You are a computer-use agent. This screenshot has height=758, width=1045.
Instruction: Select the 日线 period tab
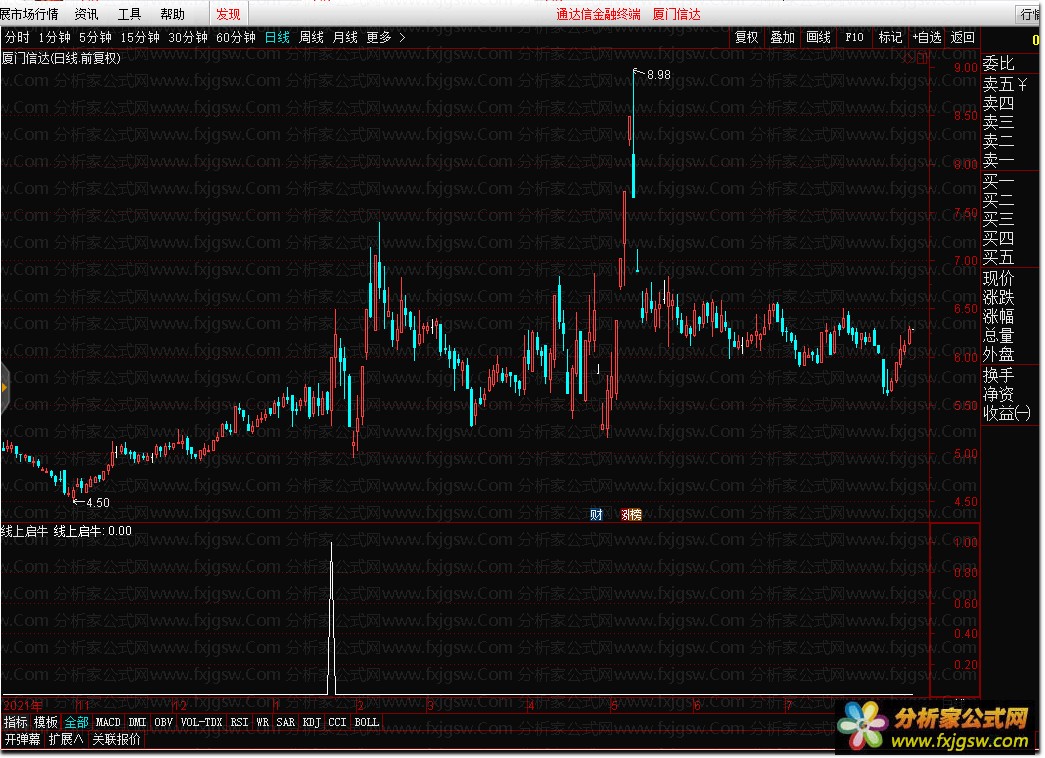[277, 37]
